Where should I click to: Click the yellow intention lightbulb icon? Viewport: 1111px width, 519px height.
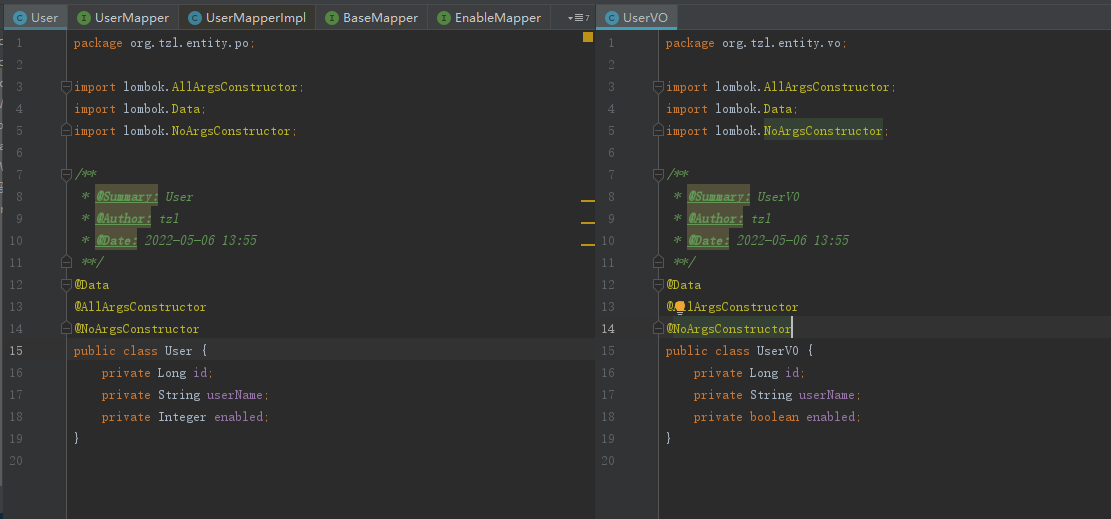coord(679,307)
